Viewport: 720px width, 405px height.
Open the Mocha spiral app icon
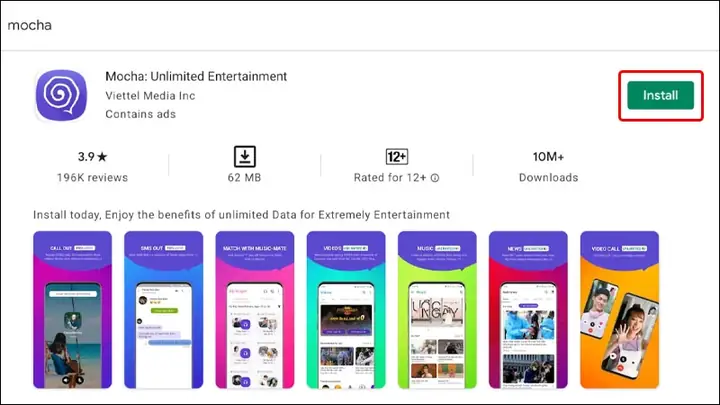point(62,95)
